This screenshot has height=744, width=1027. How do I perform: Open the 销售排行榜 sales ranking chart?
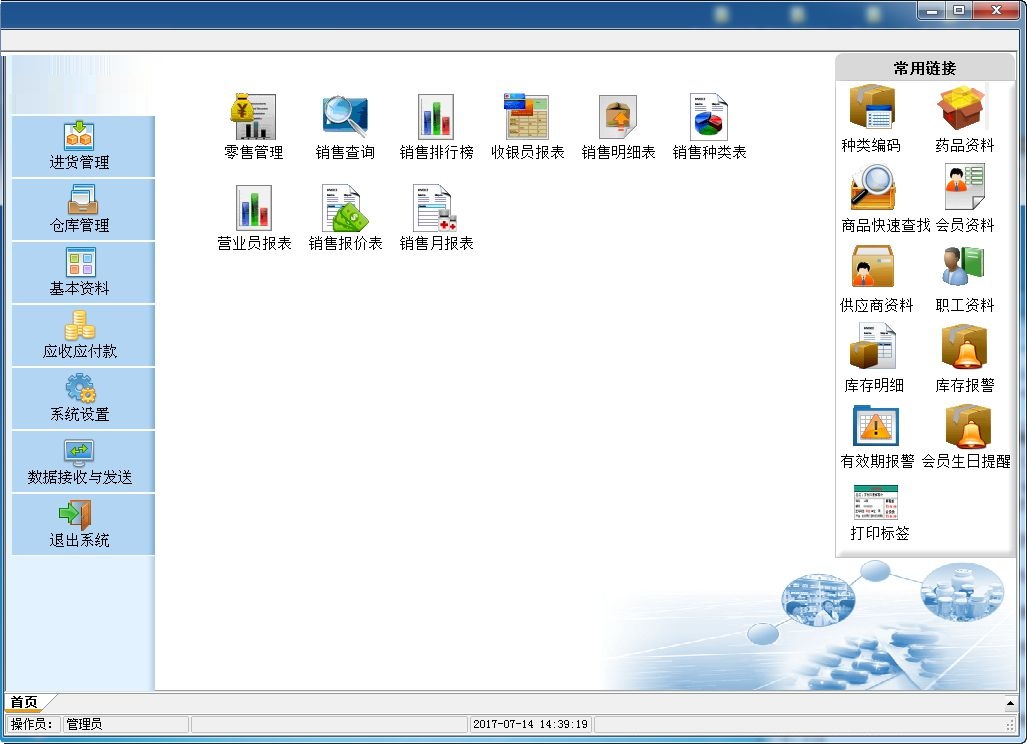click(x=436, y=119)
